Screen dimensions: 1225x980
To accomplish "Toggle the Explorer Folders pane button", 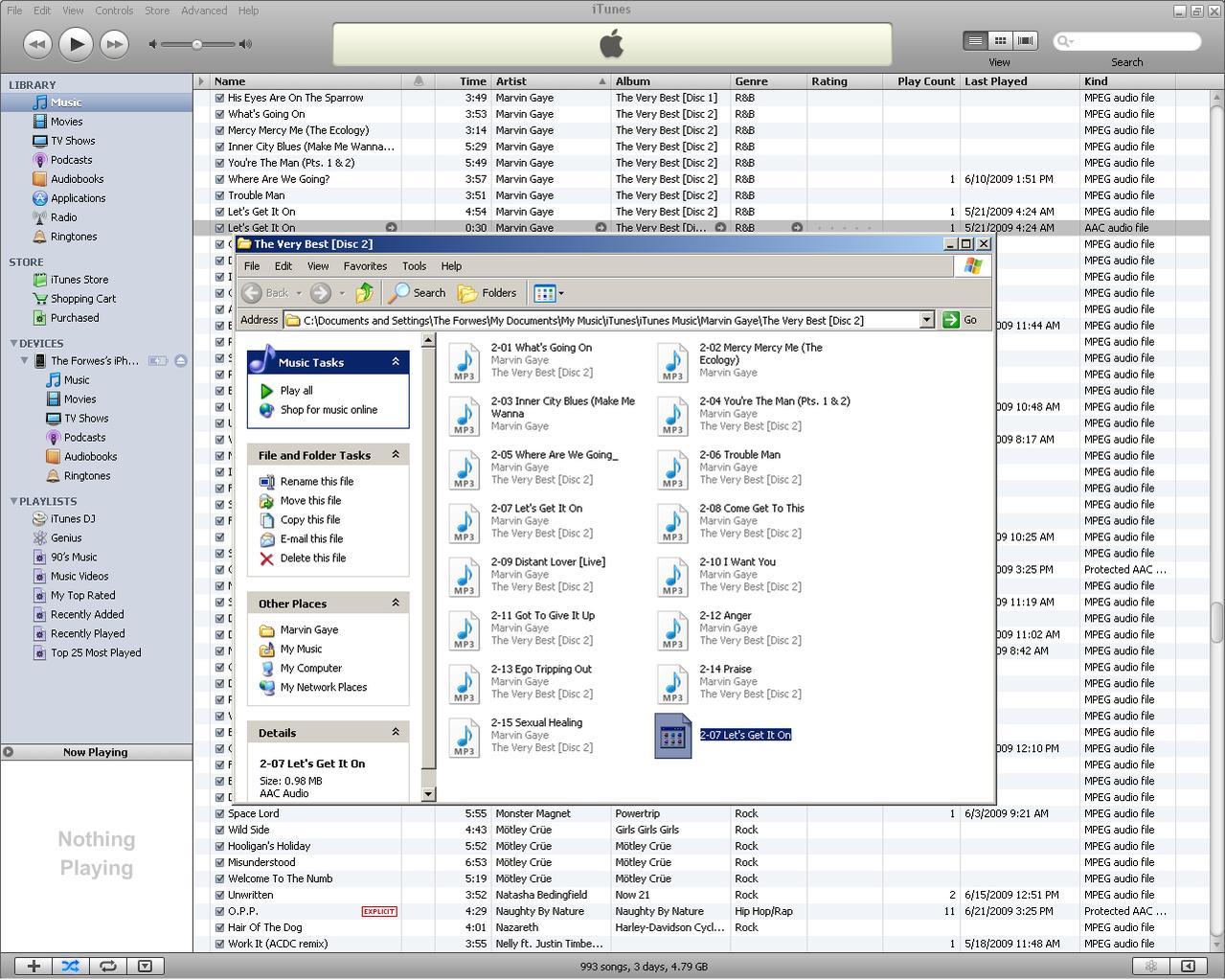I will 488,293.
